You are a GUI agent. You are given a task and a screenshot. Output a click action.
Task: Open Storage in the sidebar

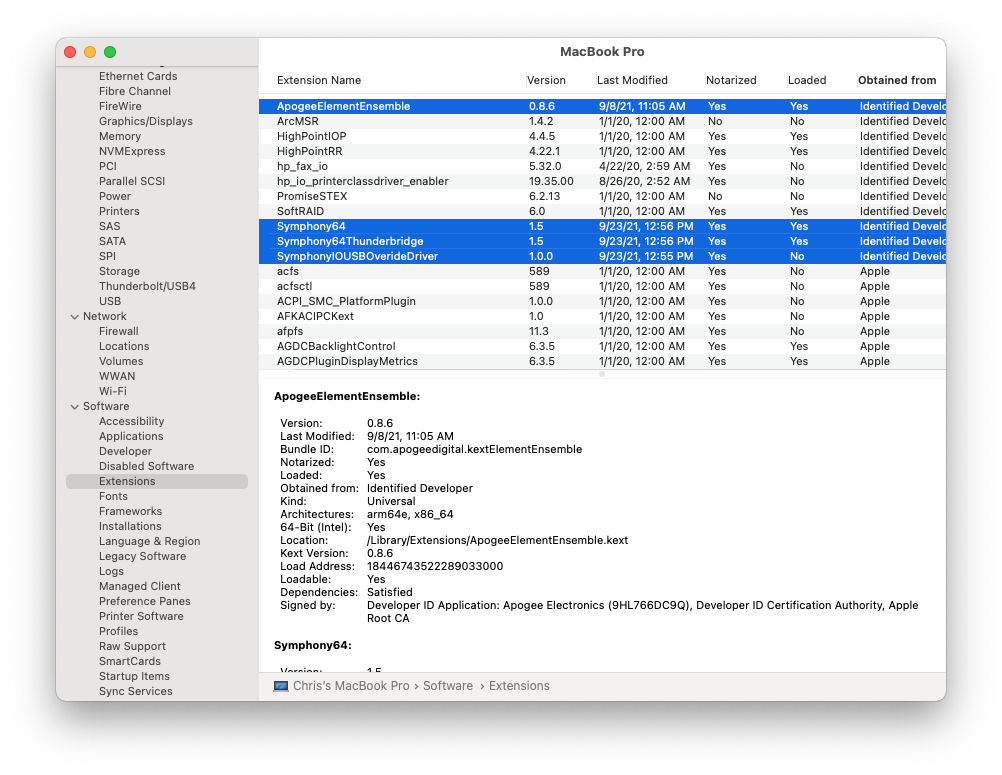pos(119,272)
